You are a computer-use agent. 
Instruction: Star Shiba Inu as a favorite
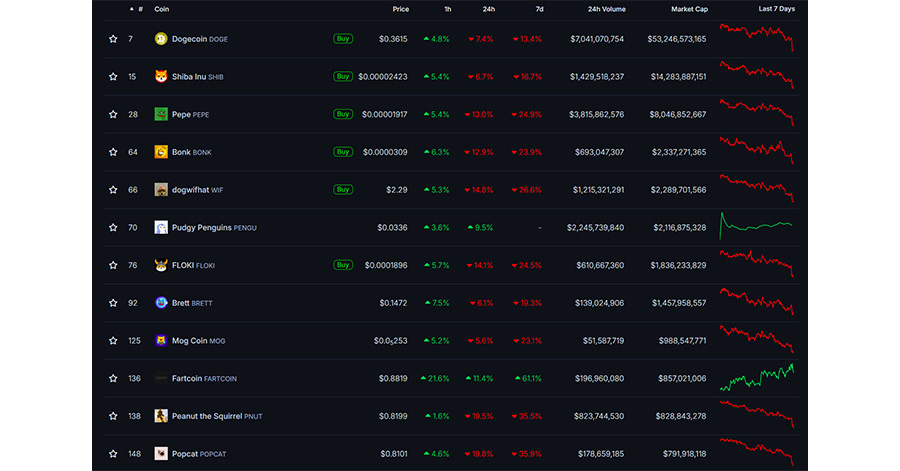click(113, 77)
